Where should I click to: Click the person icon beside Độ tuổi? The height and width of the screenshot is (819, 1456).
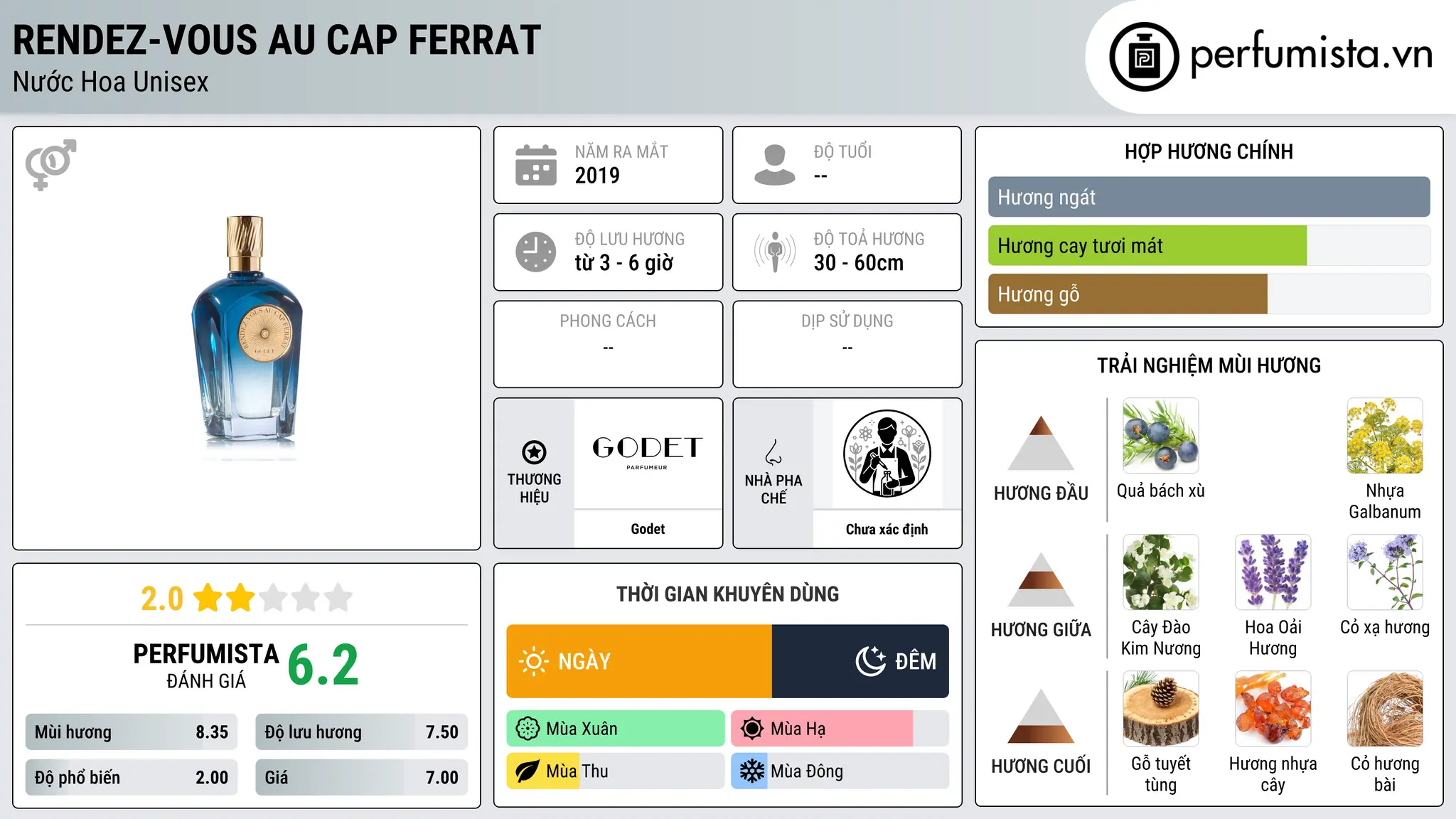tap(774, 165)
